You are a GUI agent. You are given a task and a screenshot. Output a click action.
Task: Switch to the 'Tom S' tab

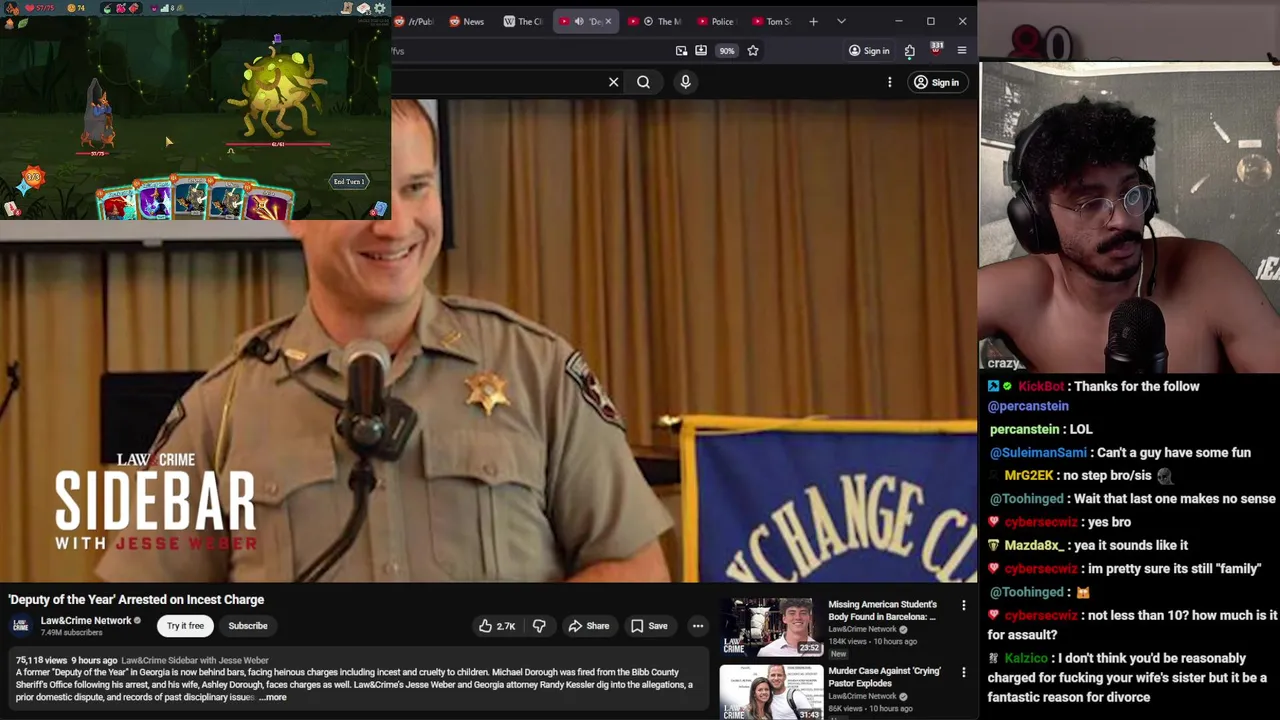pyautogui.click(x=771, y=21)
